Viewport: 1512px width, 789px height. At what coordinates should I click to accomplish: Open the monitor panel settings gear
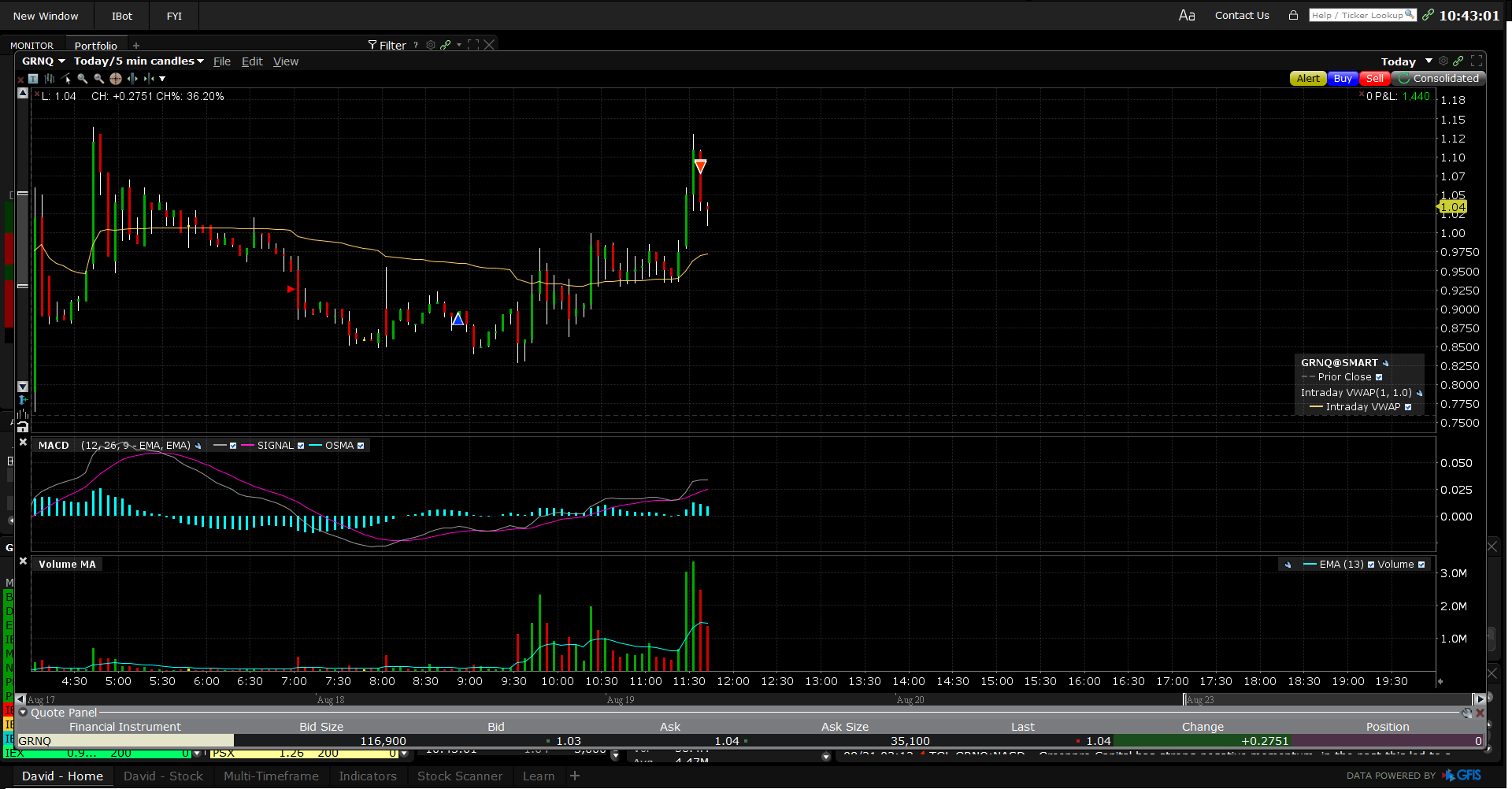(431, 45)
